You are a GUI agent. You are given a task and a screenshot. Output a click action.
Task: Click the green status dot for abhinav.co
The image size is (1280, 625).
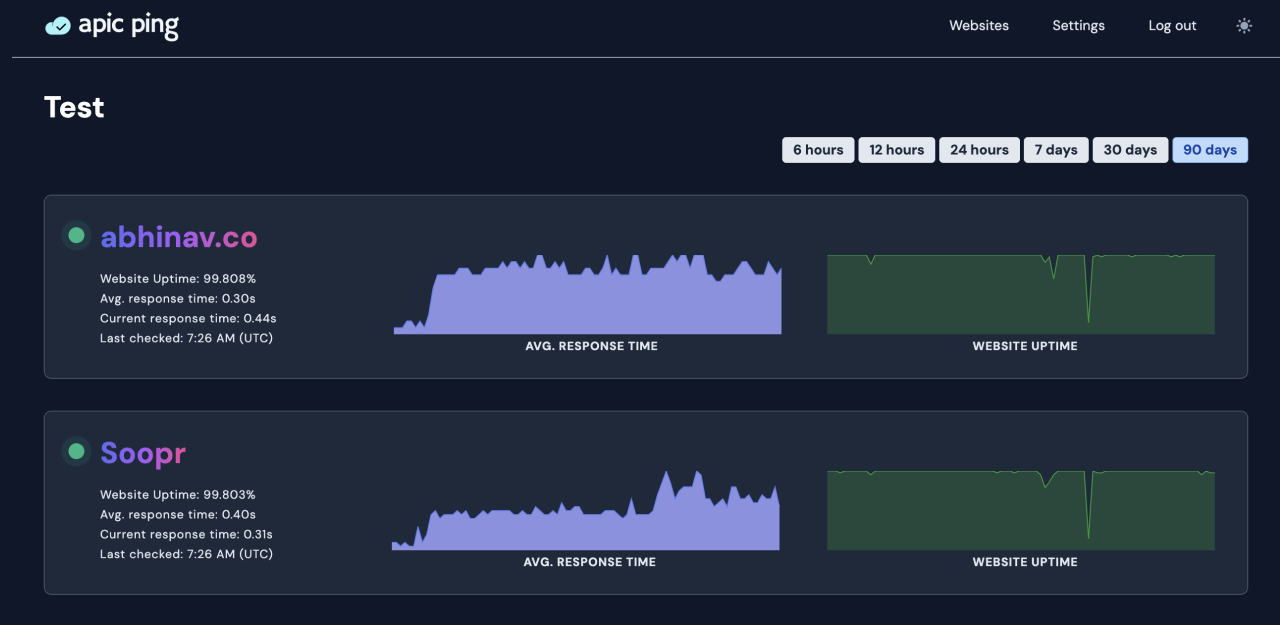[76, 236]
